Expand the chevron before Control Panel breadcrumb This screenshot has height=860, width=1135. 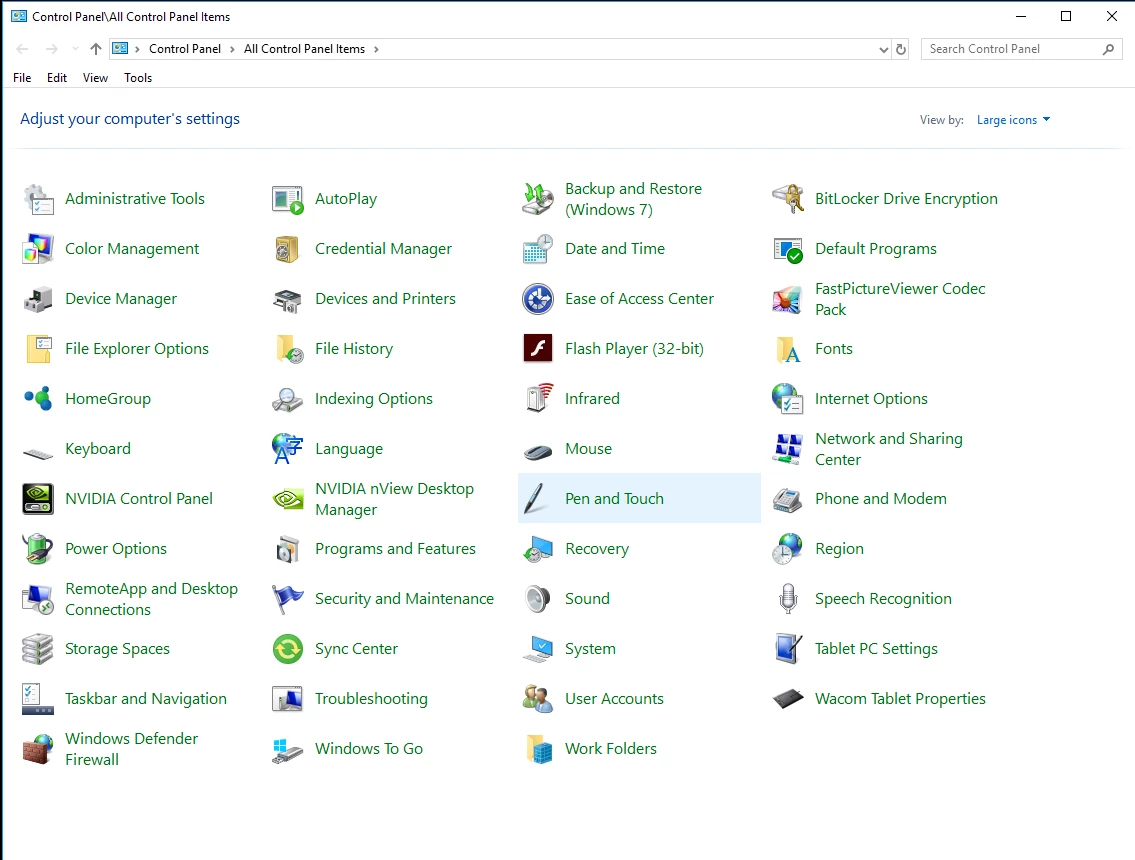point(137,49)
